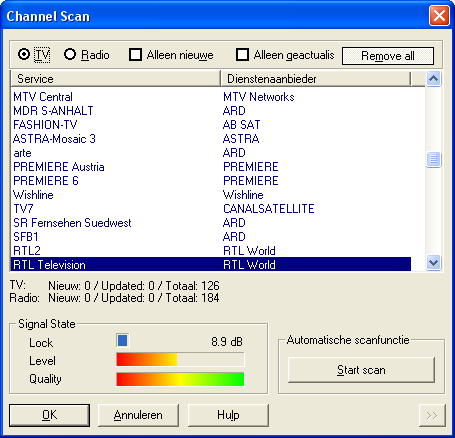
Task: Click the blue Lock indicator square
Action: 122,340
